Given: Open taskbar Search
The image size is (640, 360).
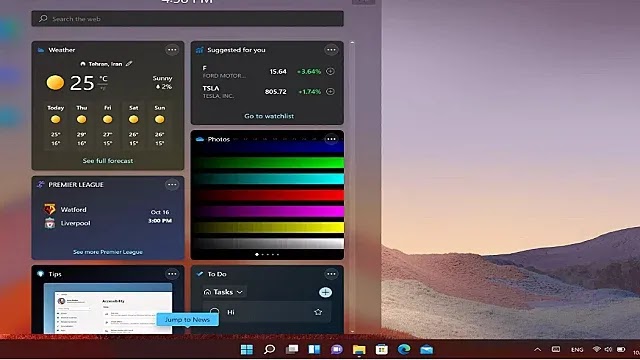Looking at the screenshot, I should [269, 349].
